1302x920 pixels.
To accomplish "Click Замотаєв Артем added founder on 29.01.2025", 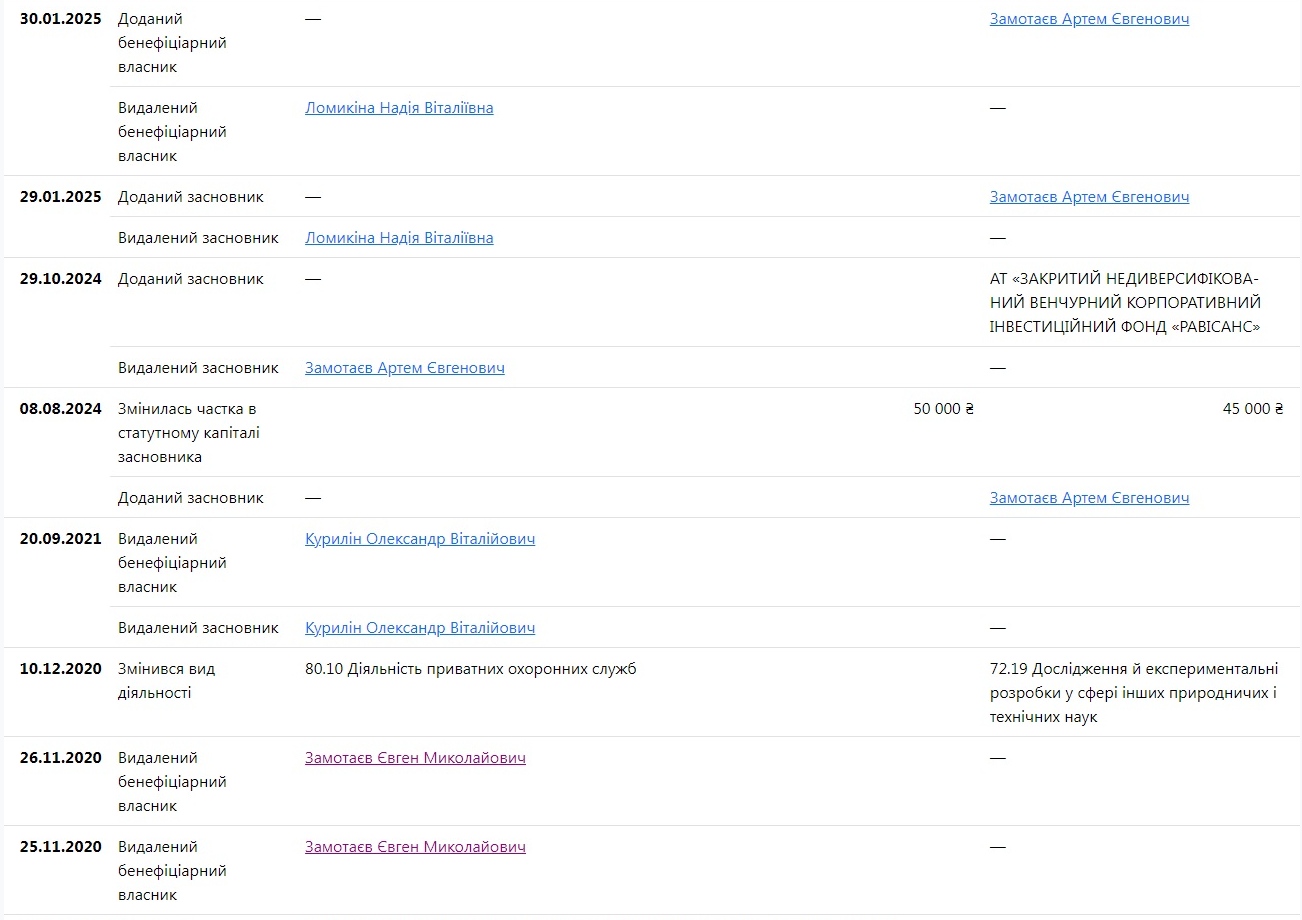I will coord(1089,197).
